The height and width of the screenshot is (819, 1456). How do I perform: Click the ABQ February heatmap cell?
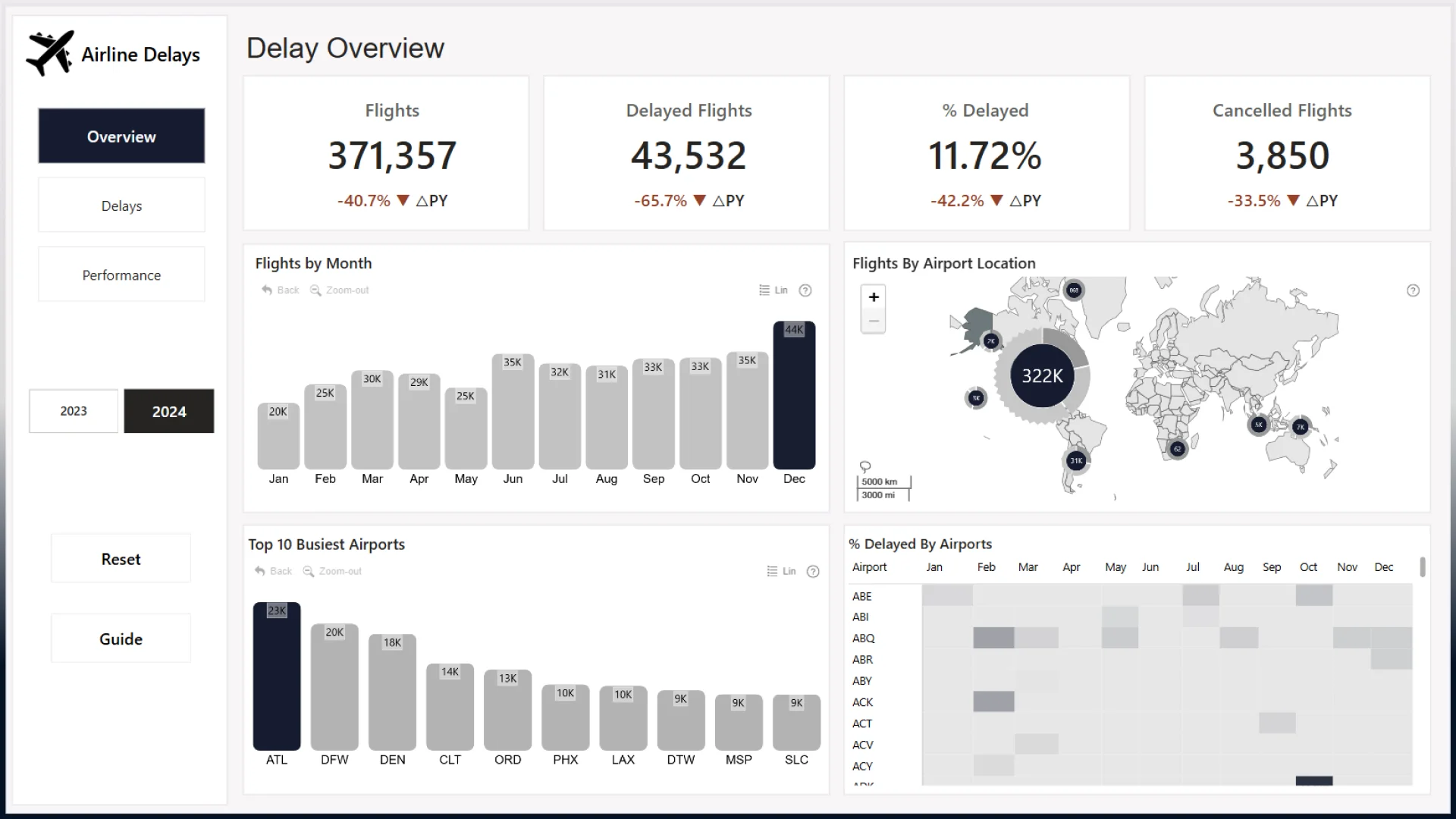click(993, 638)
